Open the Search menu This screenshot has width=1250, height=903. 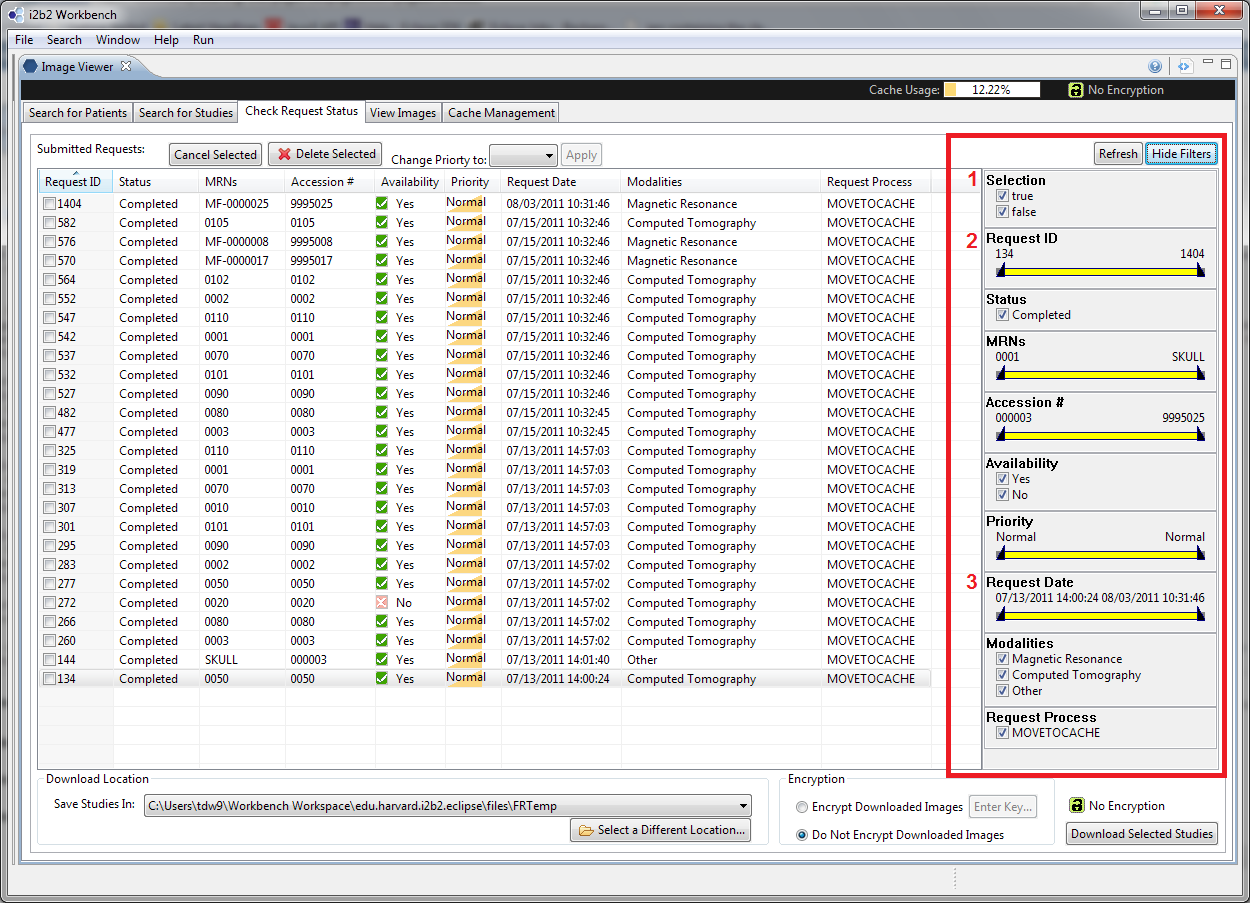point(64,40)
